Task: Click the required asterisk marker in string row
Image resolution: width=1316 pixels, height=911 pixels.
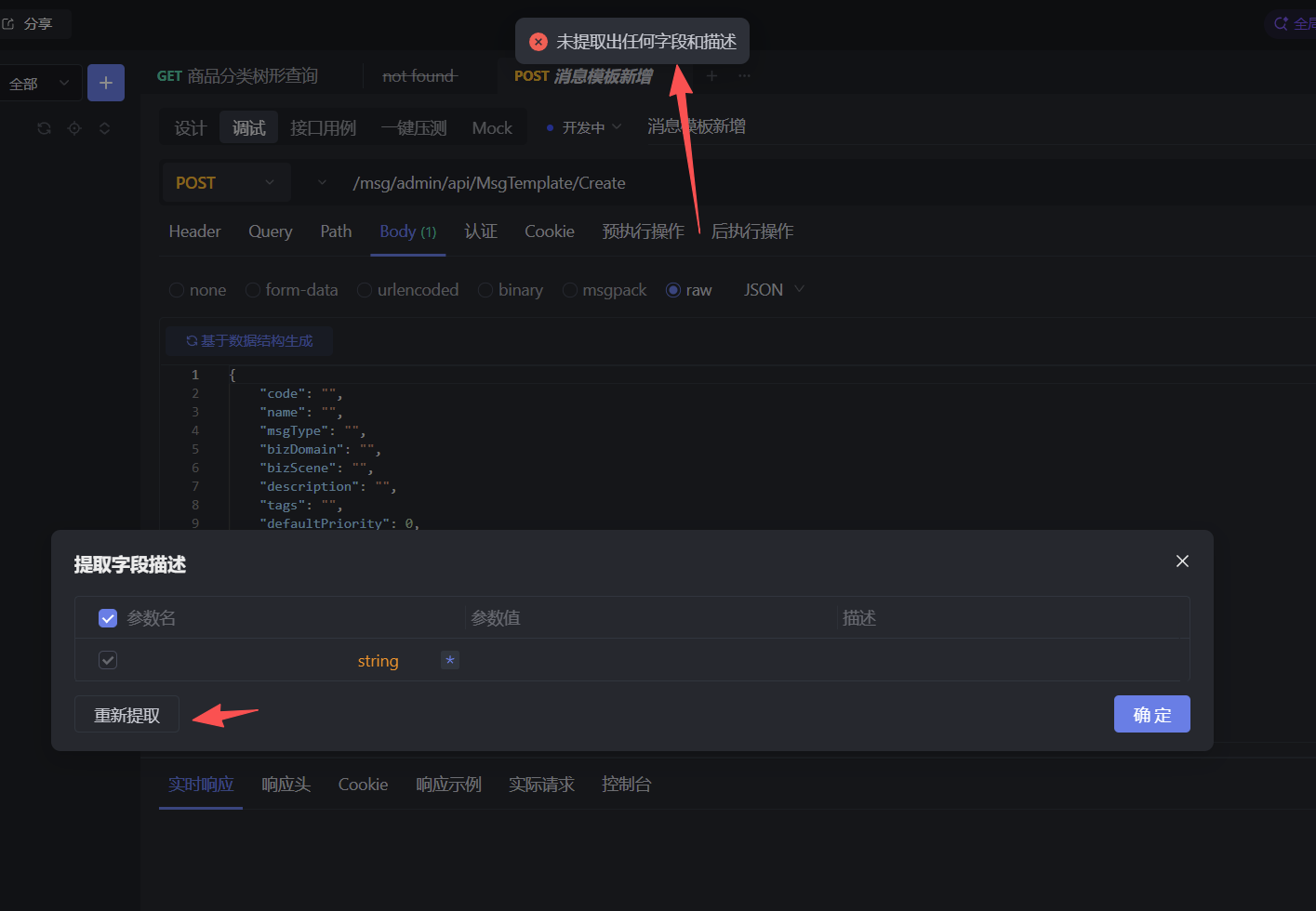Action: (x=450, y=660)
